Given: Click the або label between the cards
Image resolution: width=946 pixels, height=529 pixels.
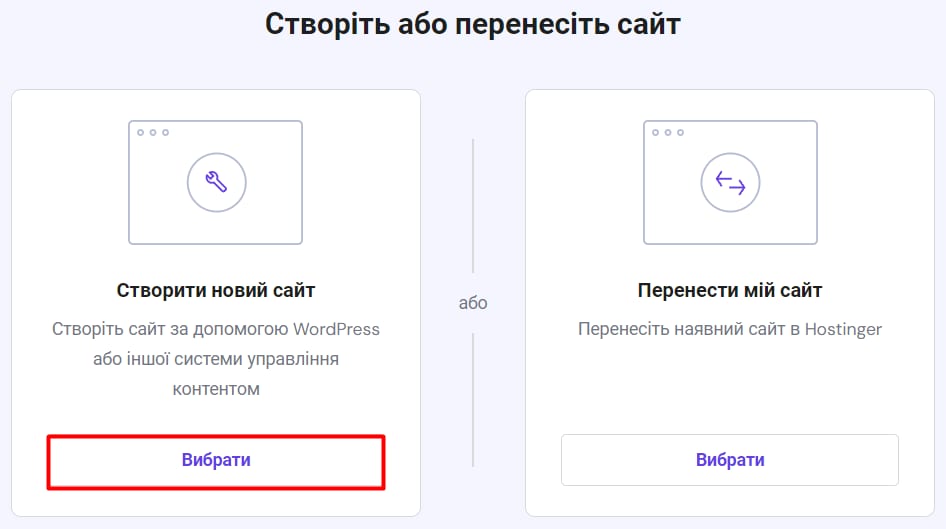Looking at the screenshot, I should 473,302.
